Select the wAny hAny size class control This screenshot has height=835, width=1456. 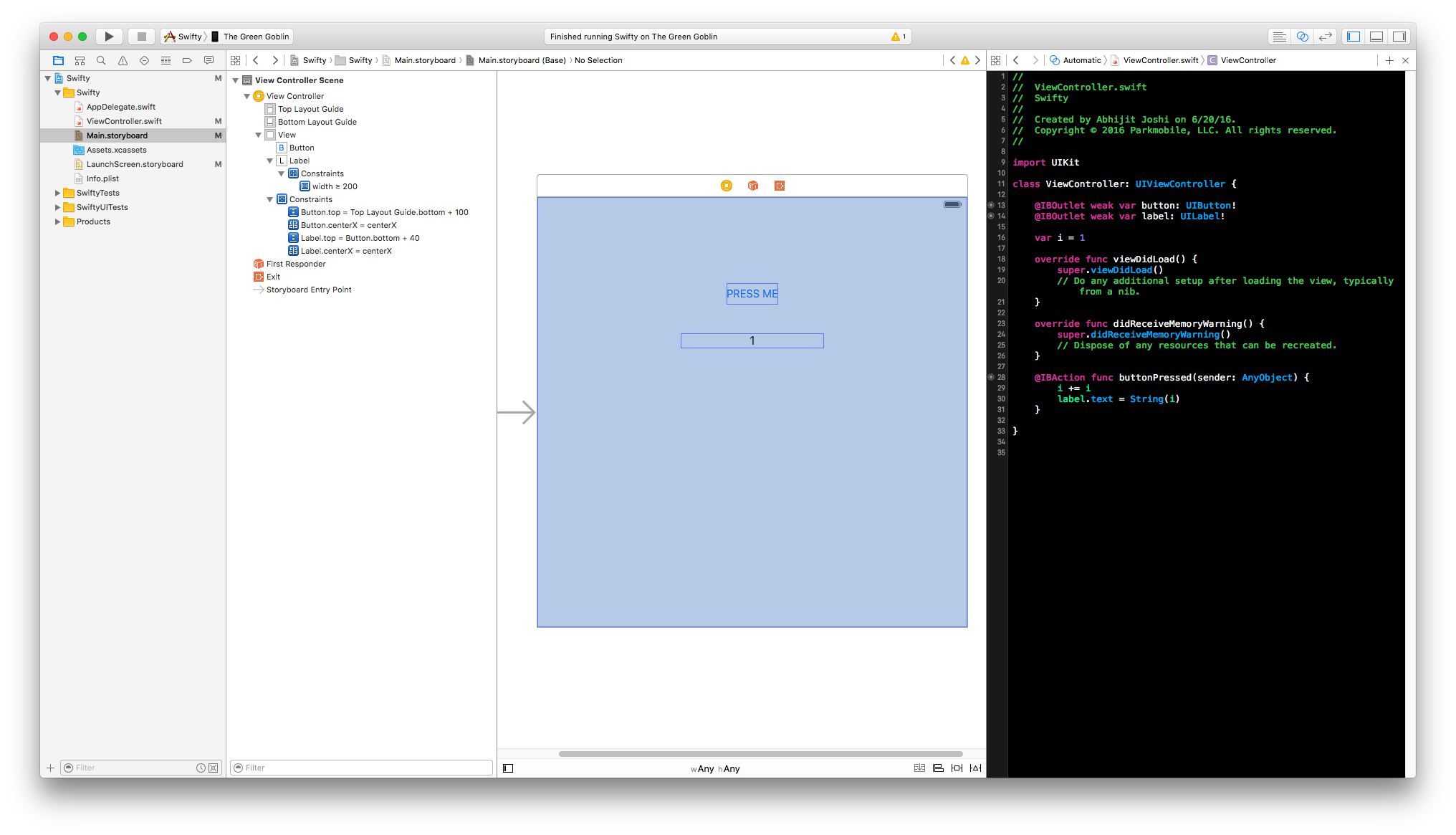[715, 768]
